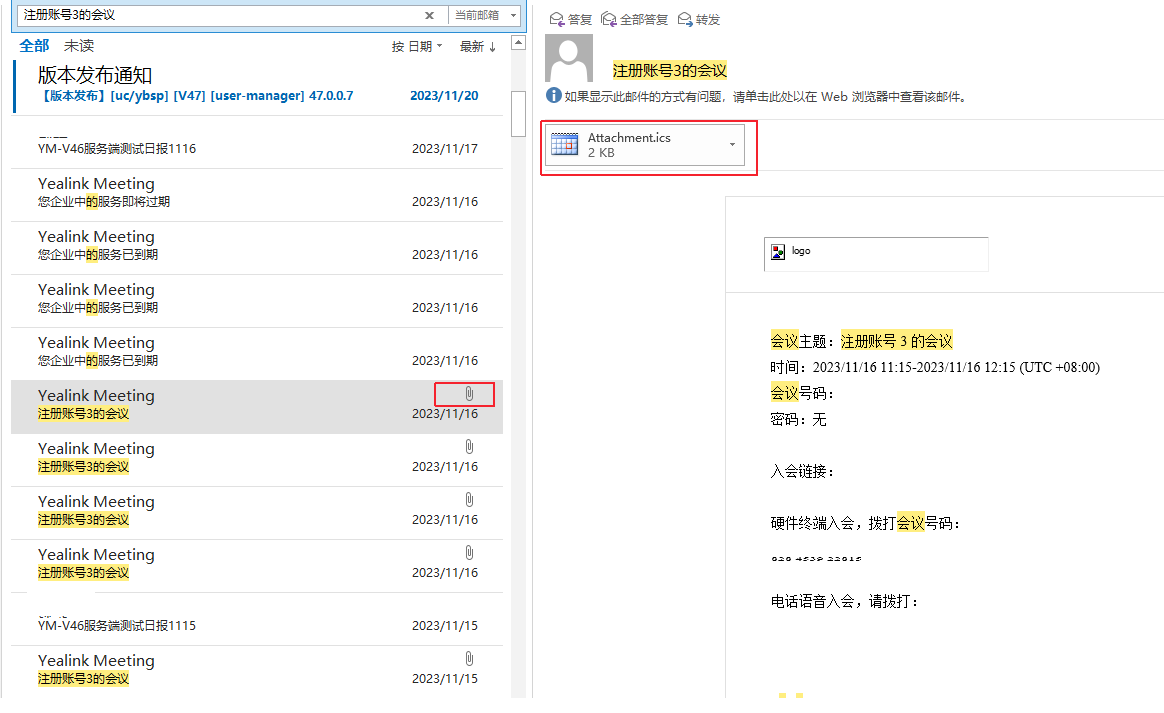Open the Yealink Meeting email dated 2023/11/15
Viewport: 1164px width, 713px height.
[257, 669]
